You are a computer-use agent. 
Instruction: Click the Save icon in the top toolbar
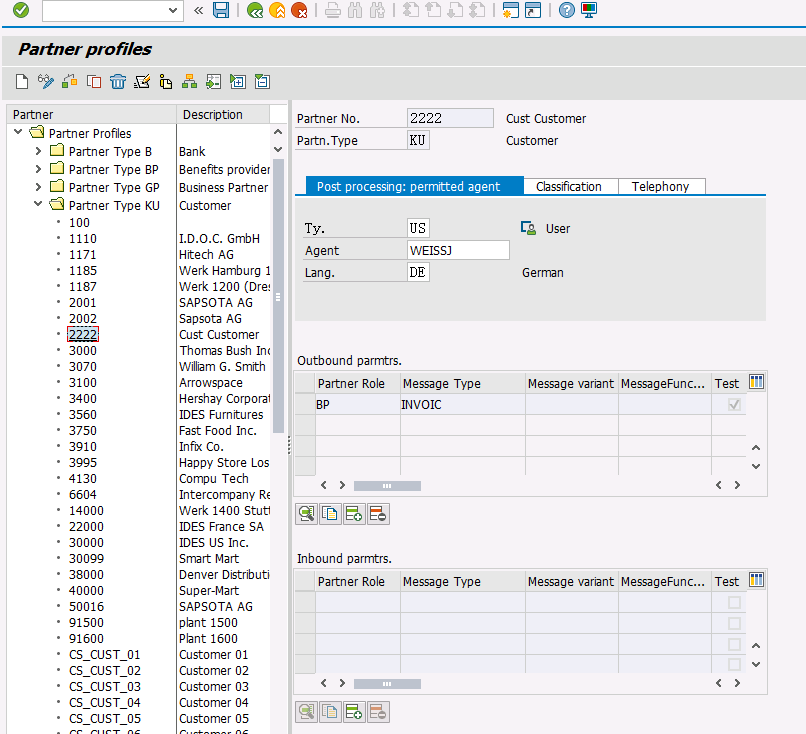point(221,10)
